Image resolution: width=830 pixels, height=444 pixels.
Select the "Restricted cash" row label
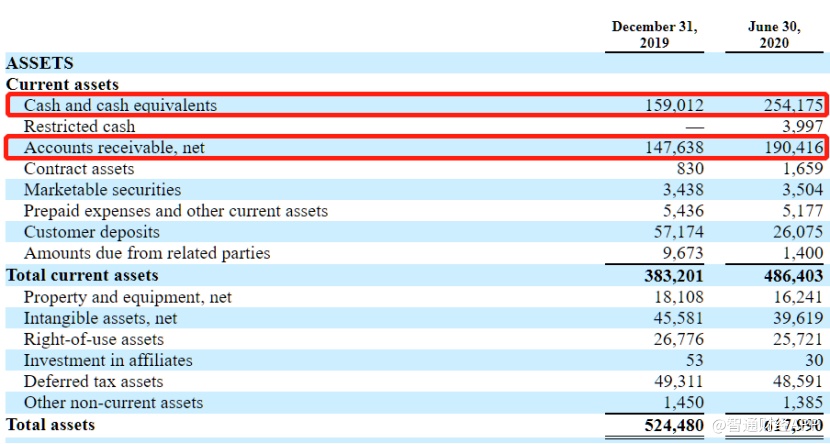[x=79, y=126]
